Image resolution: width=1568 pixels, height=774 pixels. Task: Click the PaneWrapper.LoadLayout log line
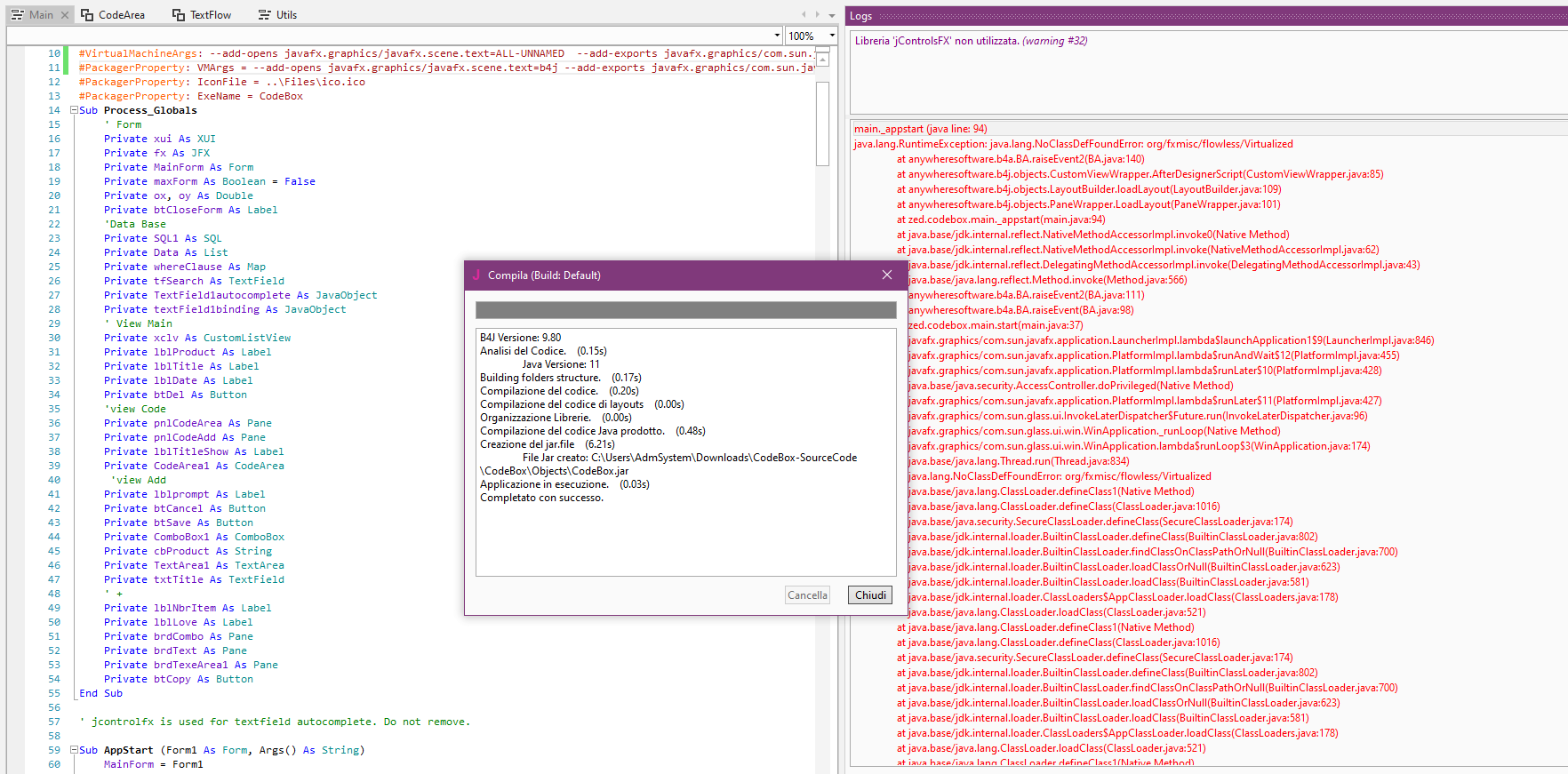coord(1088,204)
